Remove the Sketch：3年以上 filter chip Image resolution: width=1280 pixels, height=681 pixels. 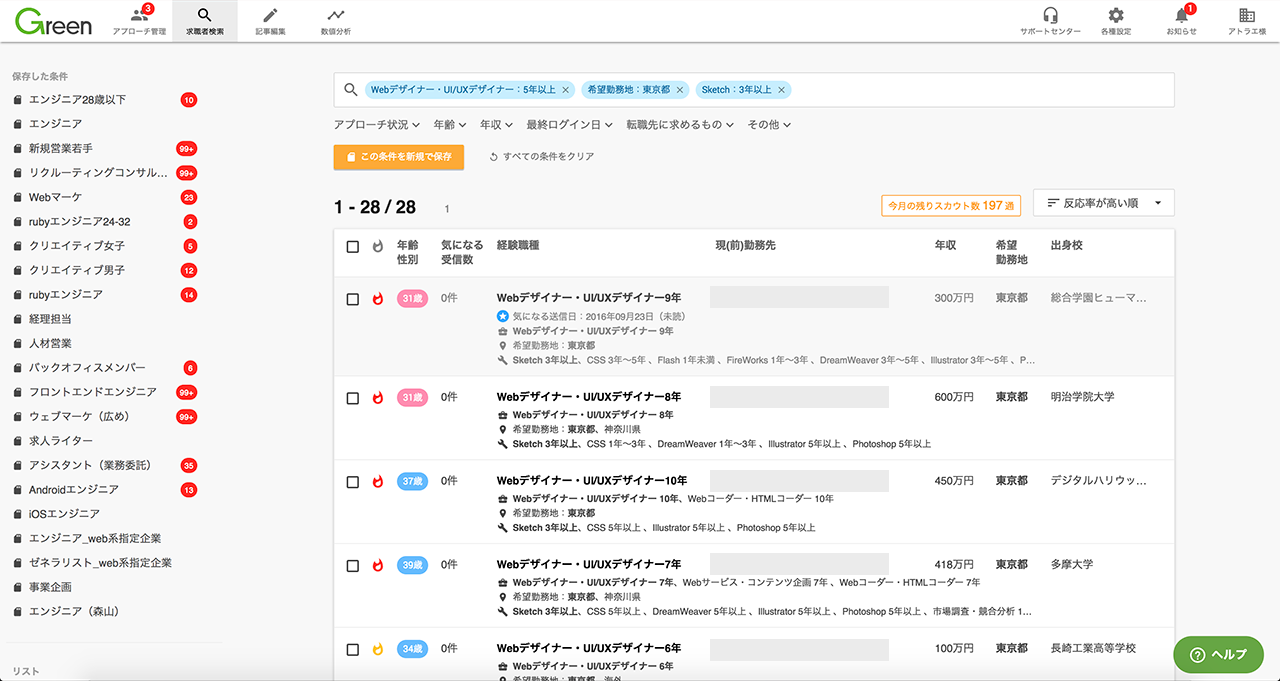pos(782,90)
